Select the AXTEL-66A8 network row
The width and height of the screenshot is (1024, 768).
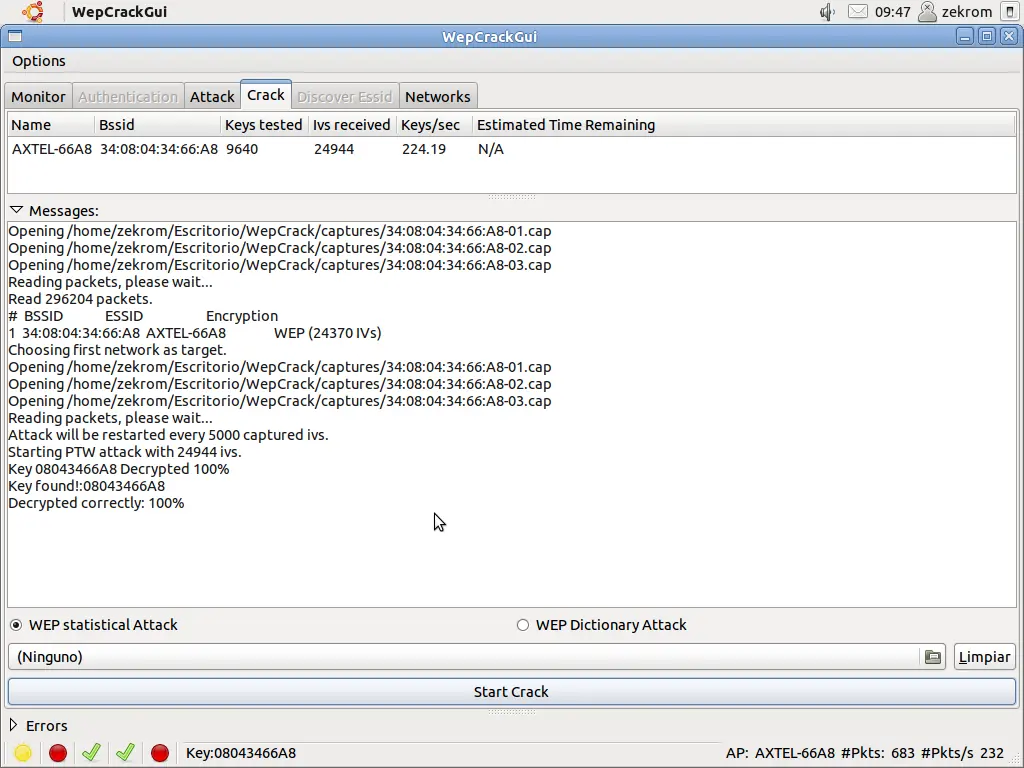(x=511, y=149)
